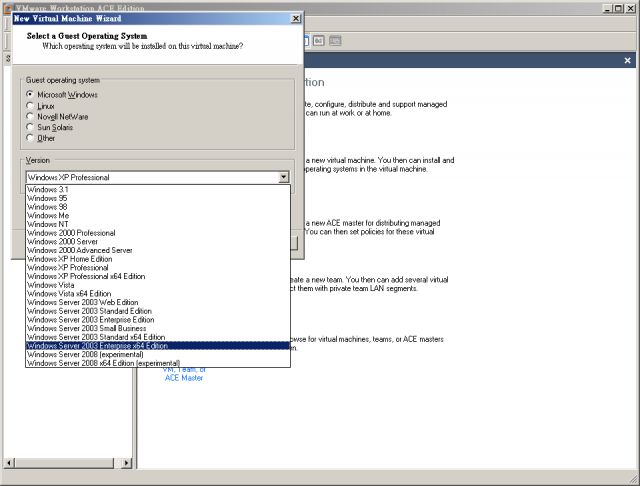Select Windows Server 2003 Standard x64 Edition

(158, 337)
